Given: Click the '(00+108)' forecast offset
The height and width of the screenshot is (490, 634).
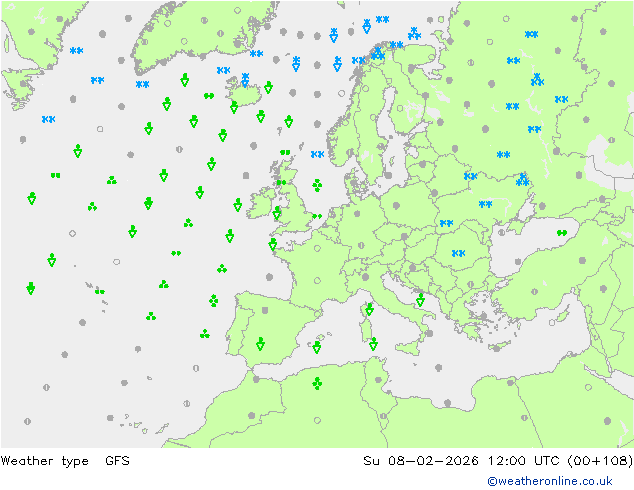Looking at the screenshot, I should click(x=600, y=460).
